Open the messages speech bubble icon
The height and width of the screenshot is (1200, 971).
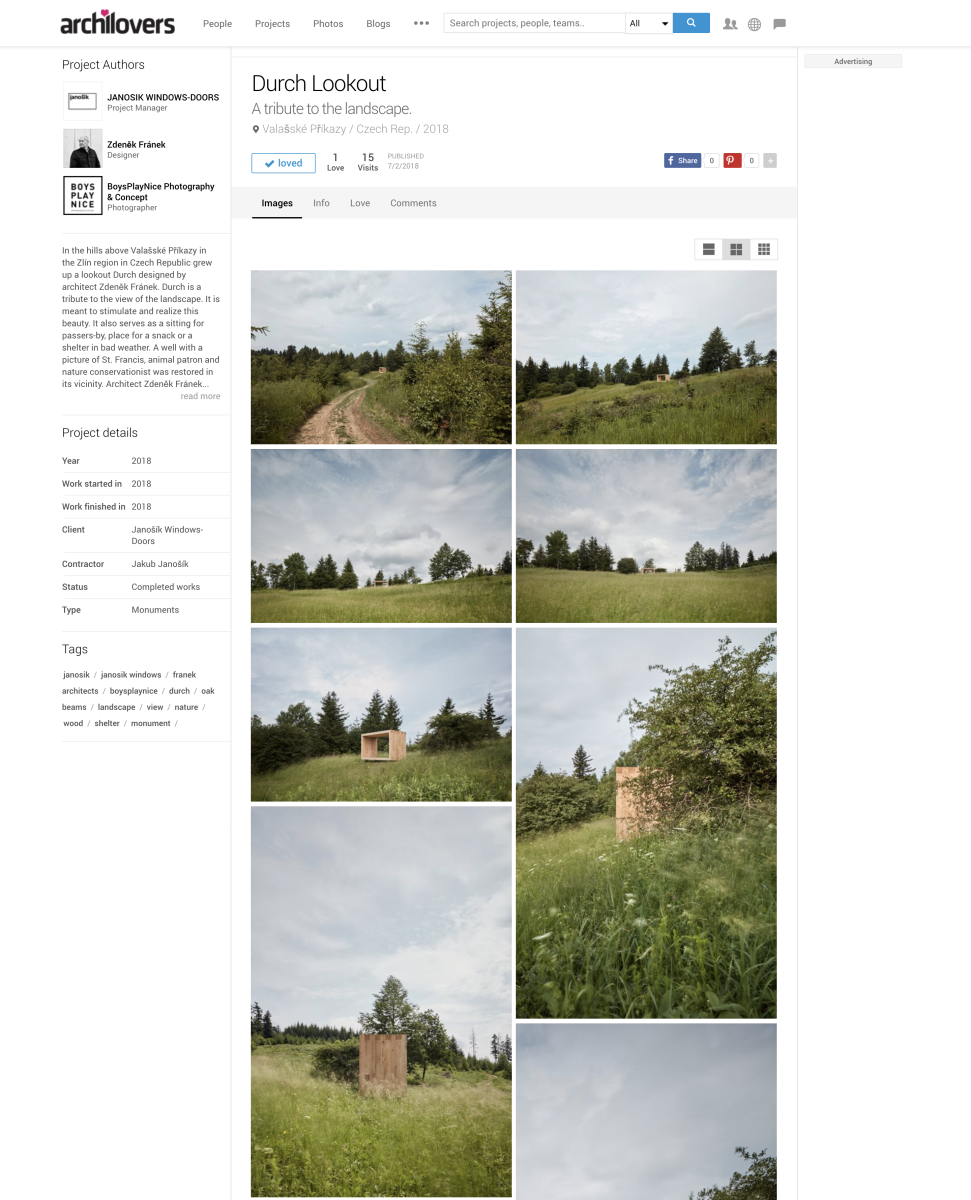[780, 24]
